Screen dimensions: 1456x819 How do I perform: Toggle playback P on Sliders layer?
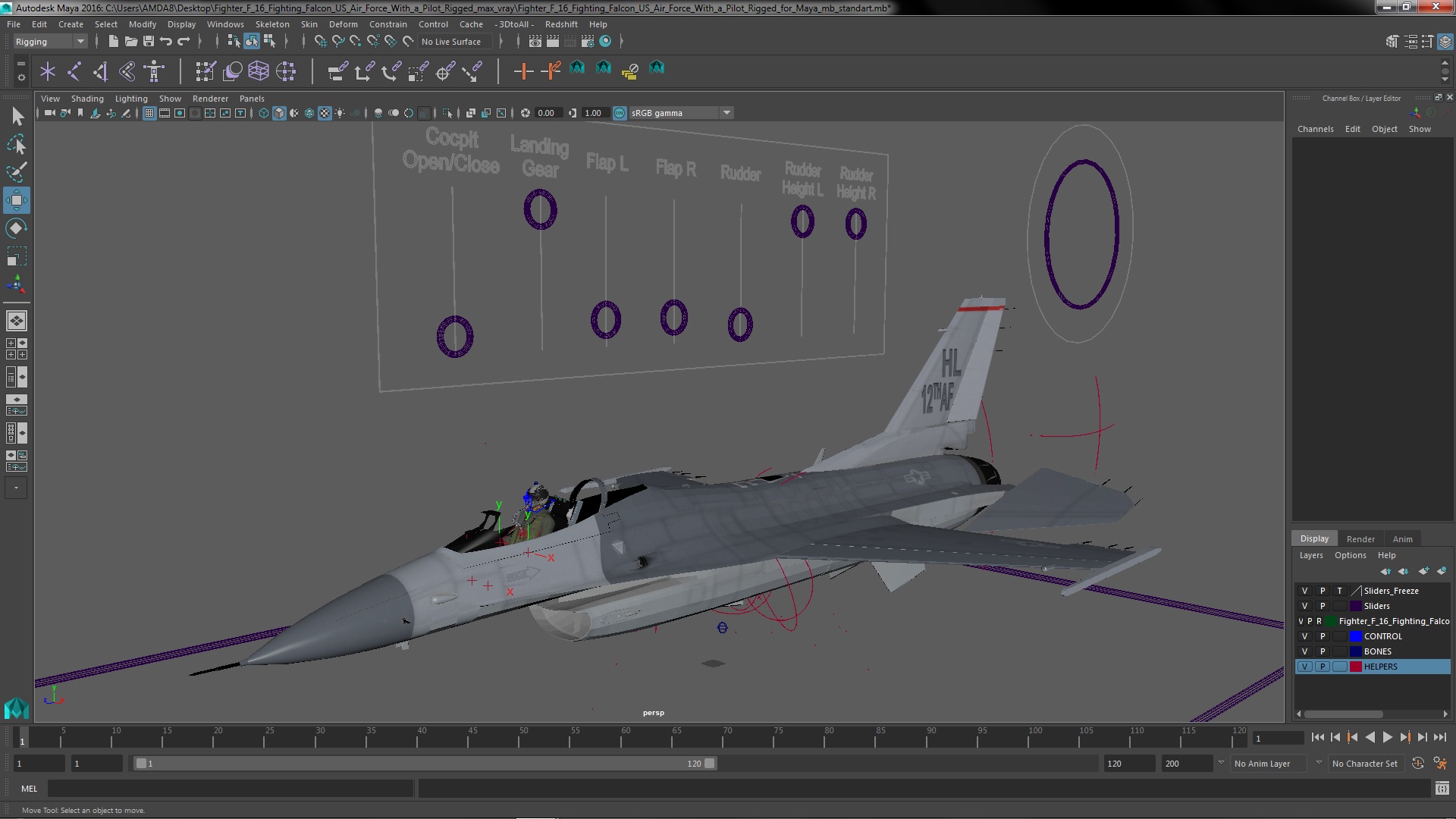[x=1322, y=606]
